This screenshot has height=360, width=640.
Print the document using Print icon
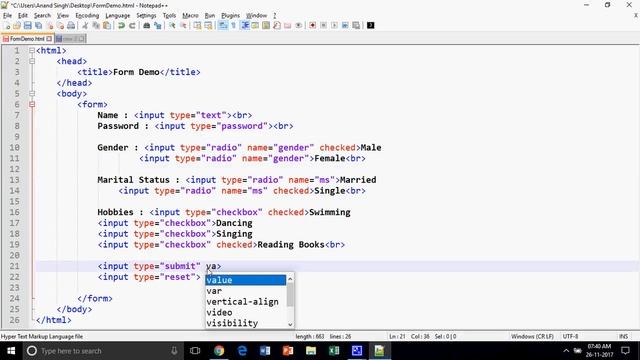[x=71, y=25]
